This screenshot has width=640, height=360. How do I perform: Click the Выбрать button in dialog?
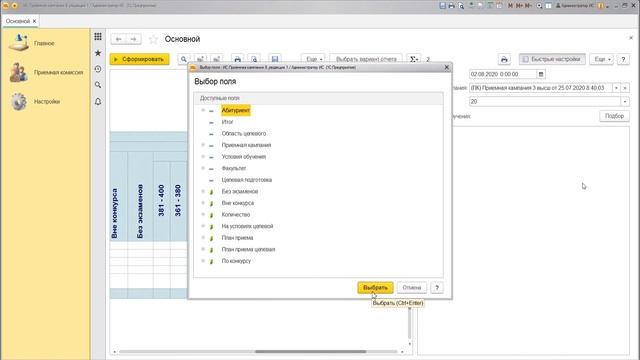tap(375, 287)
